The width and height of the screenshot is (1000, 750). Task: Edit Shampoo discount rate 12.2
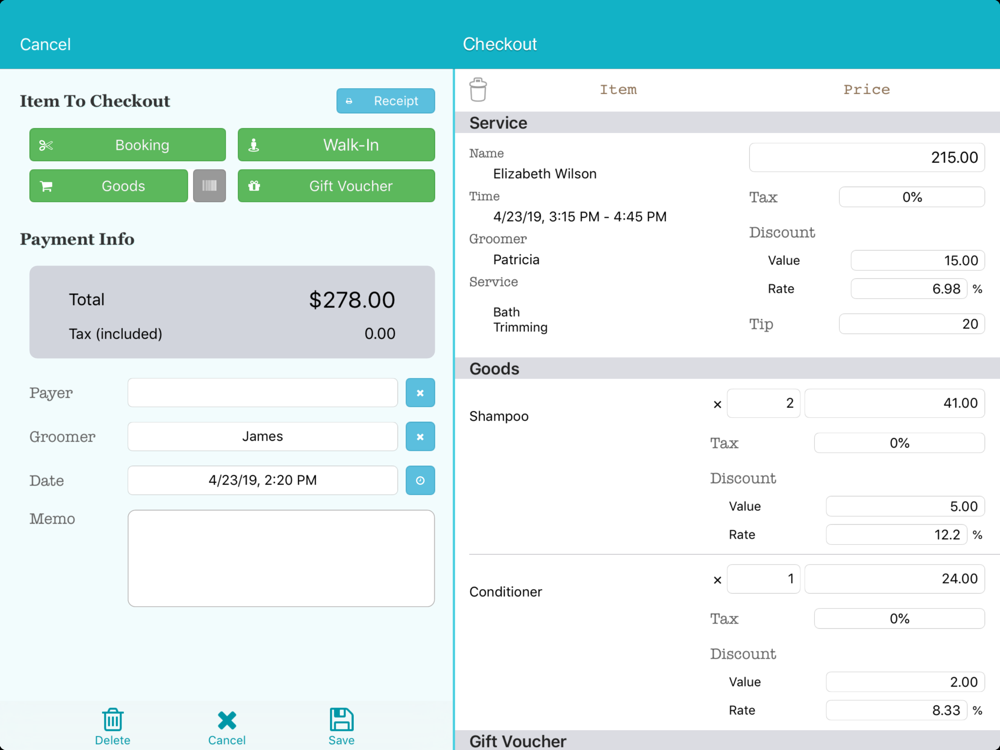point(897,534)
